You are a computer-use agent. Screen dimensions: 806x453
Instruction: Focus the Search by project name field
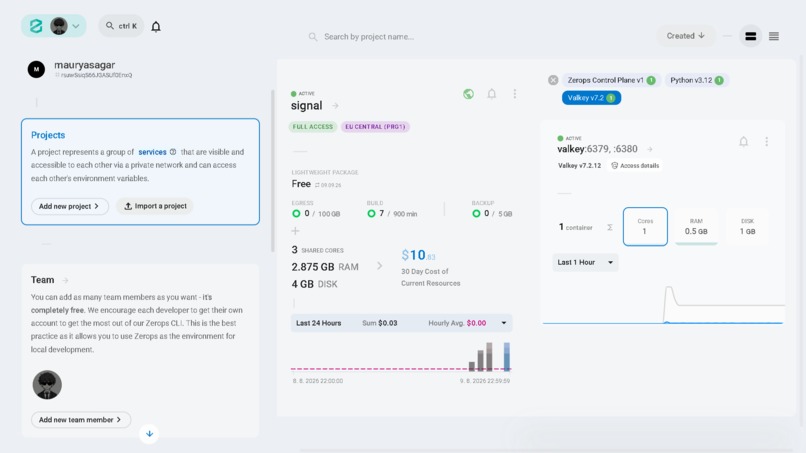click(368, 37)
